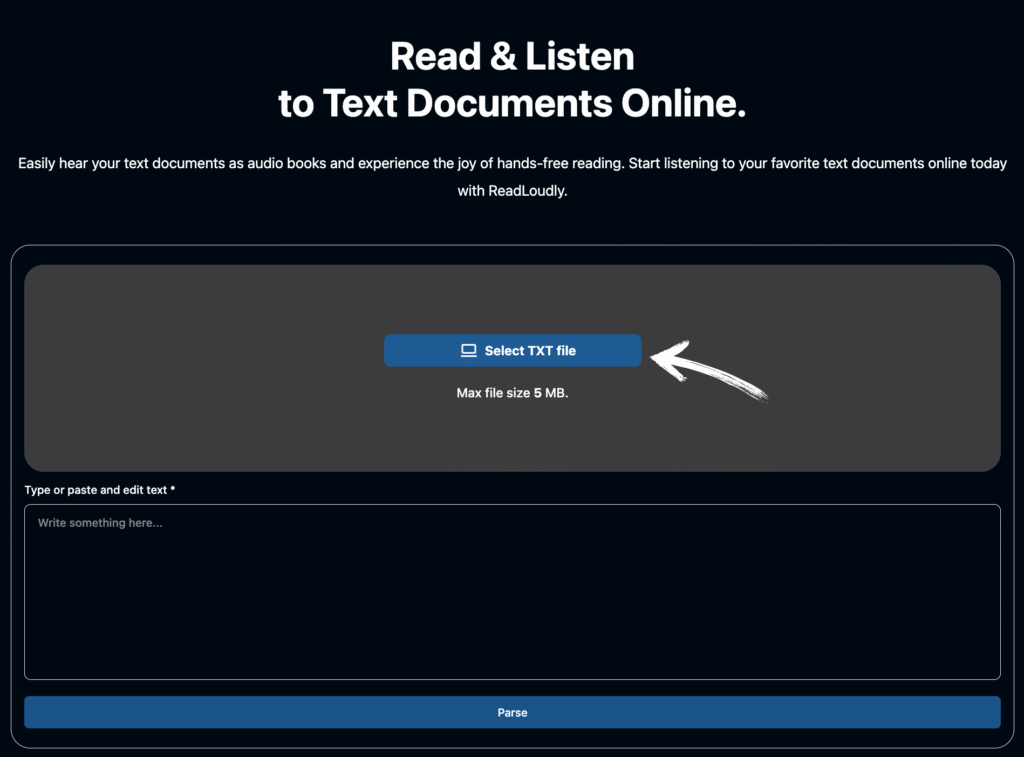Click the 'to Text Documents Online.' heading line
The height and width of the screenshot is (757, 1024).
point(513,103)
